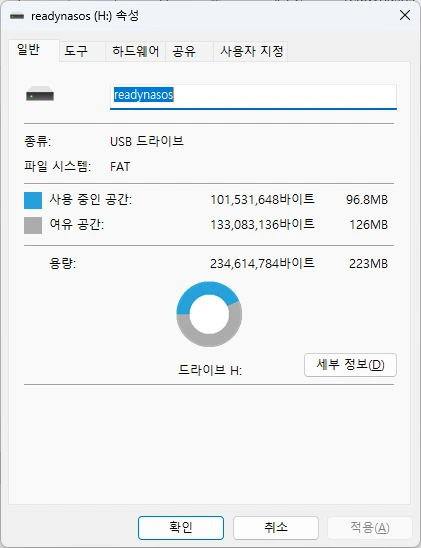
Task: Click the '사용 중인 공간:' label
Action: pos(90,200)
